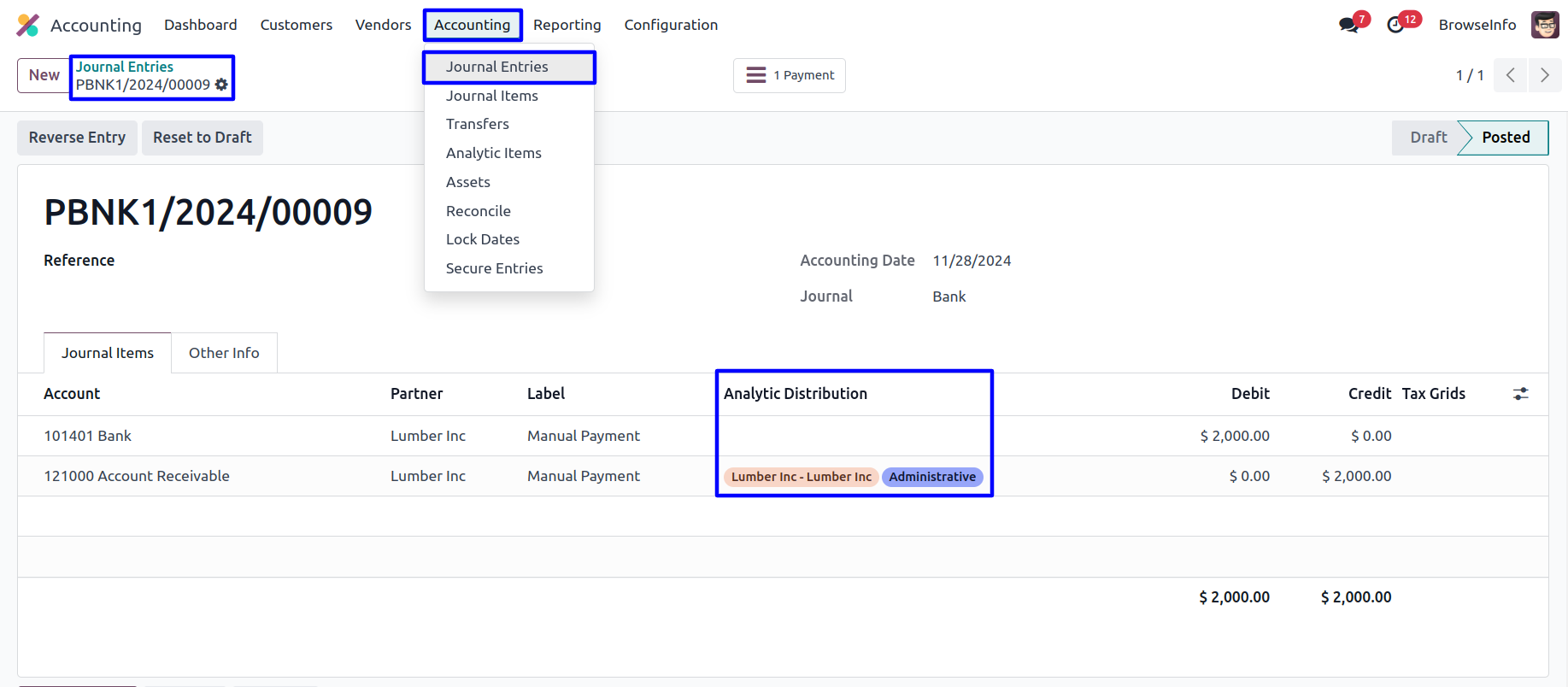The height and width of the screenshot is (687, 1568).
Task: Open the activities clock icon
Action: (1395, 25)
